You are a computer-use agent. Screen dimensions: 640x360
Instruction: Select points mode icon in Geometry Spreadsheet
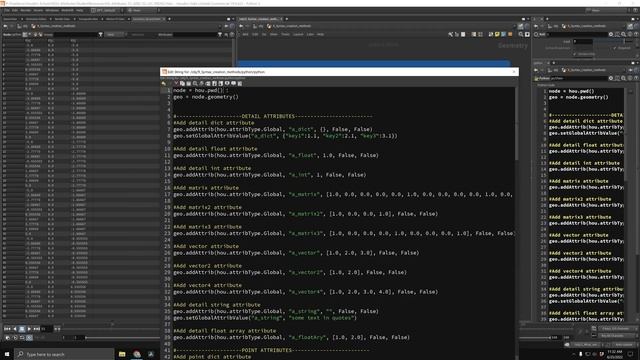(25, 35)
